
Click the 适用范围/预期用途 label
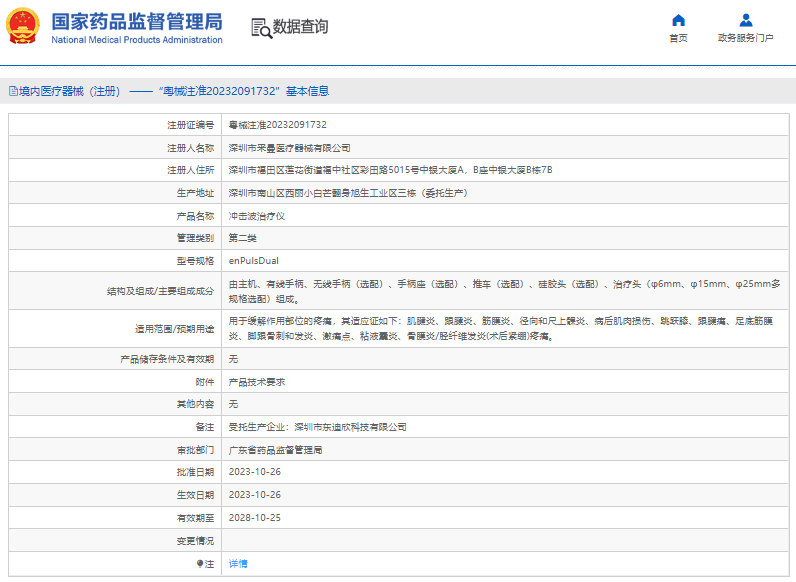tap(175, 329)
